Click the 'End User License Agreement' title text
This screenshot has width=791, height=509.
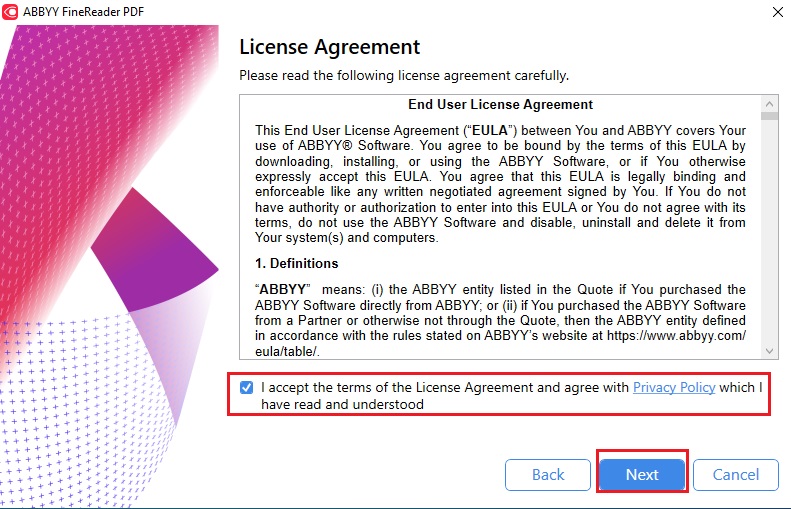(500, 104)
